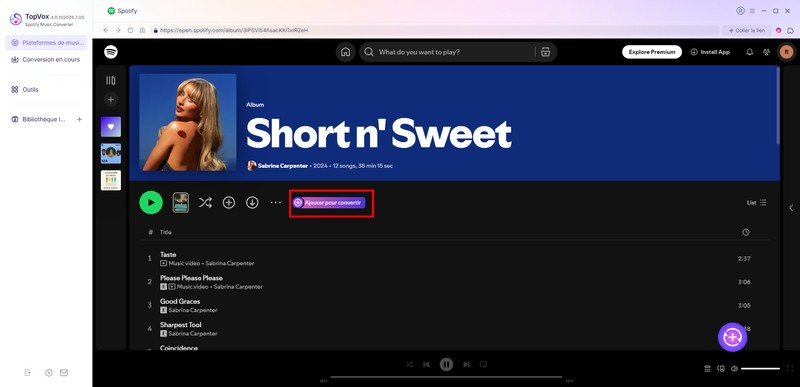Screen dimensions: 800x387
Task: Open Browse icon inside search bar
Action: pos(545,52)
